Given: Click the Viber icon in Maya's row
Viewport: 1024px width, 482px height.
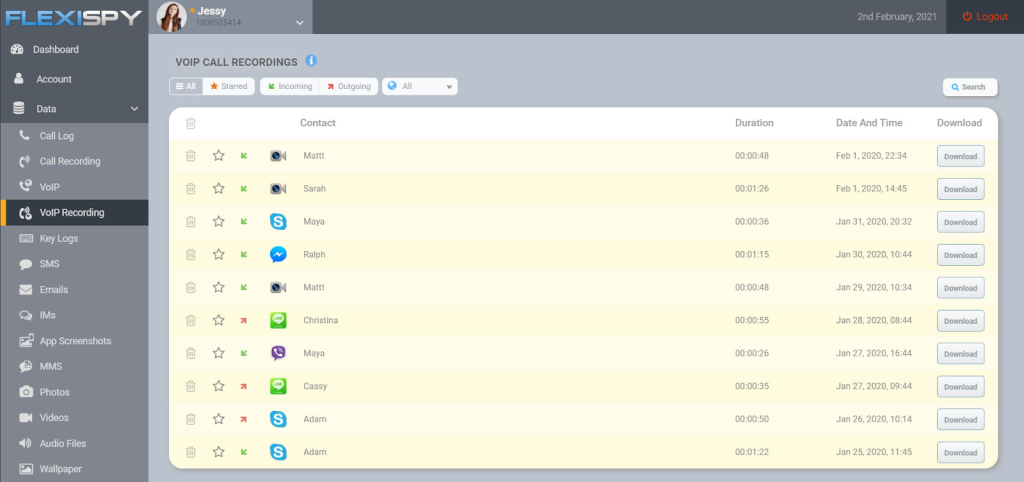Looking at the screenshot, I should click(x=278, y=353).
